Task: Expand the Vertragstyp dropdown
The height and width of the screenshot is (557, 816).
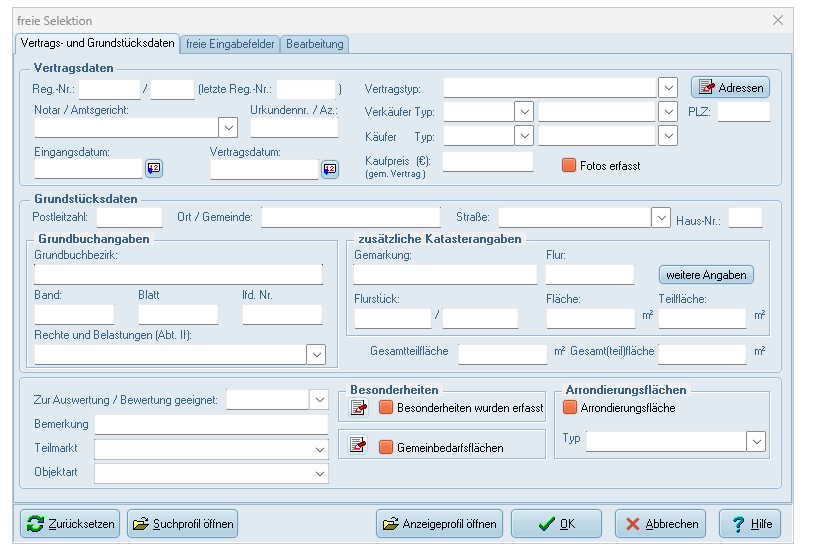Action: coord(669,87)
